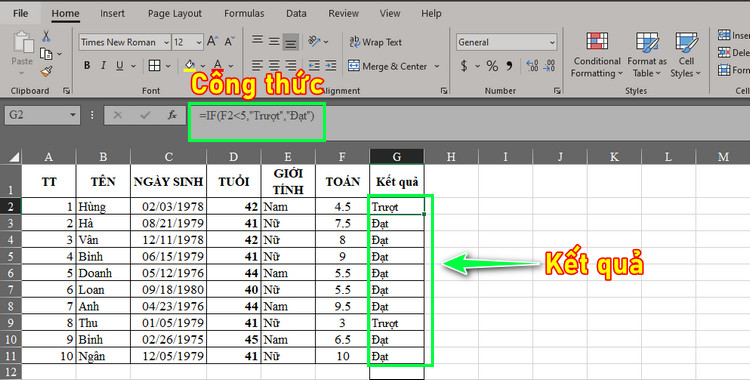Open Name Box G2 dropdown arrow
The width and height of the screenshot is (750, 380).
coord(73,115)
